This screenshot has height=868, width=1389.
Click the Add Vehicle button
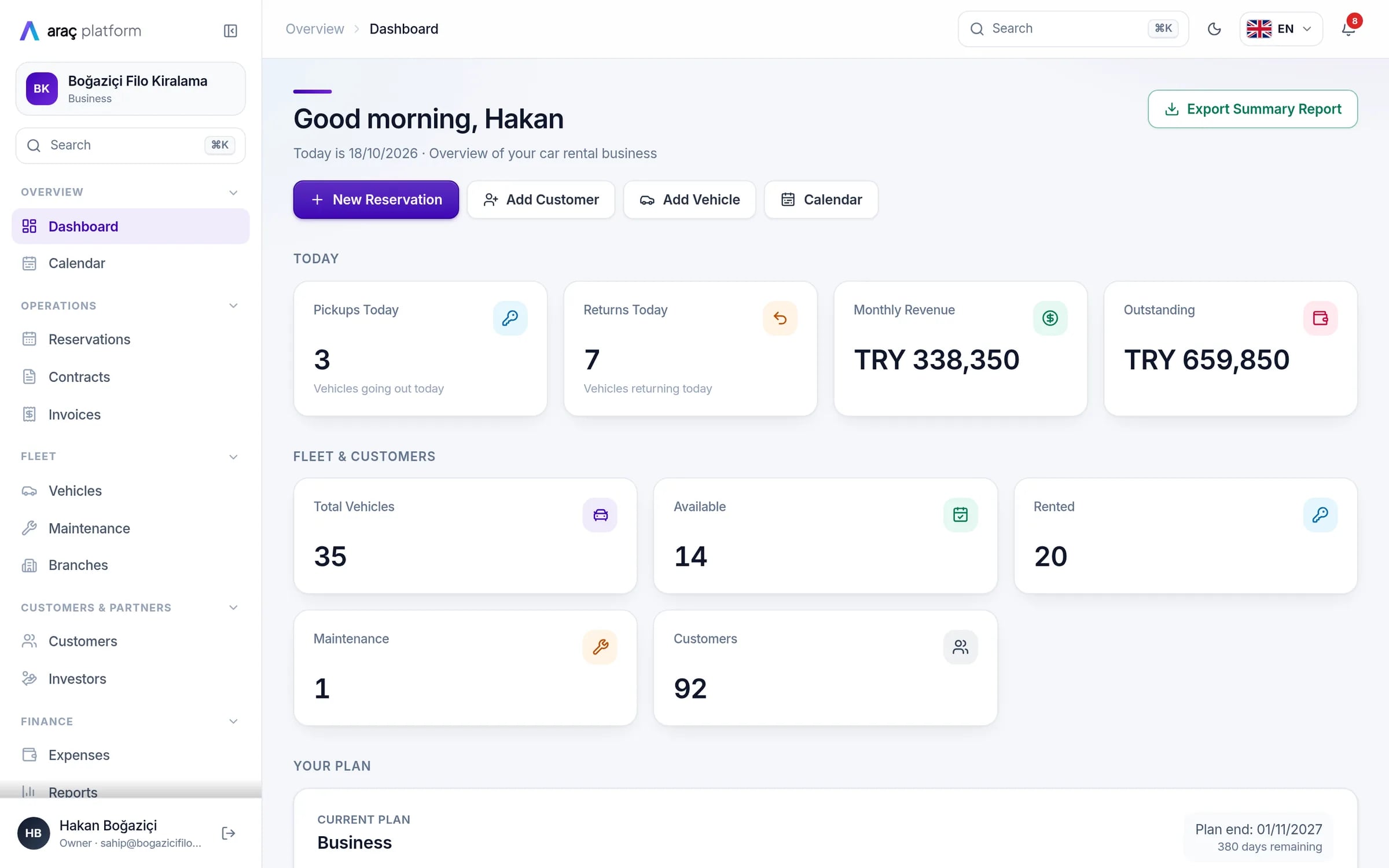click(690, 200)
